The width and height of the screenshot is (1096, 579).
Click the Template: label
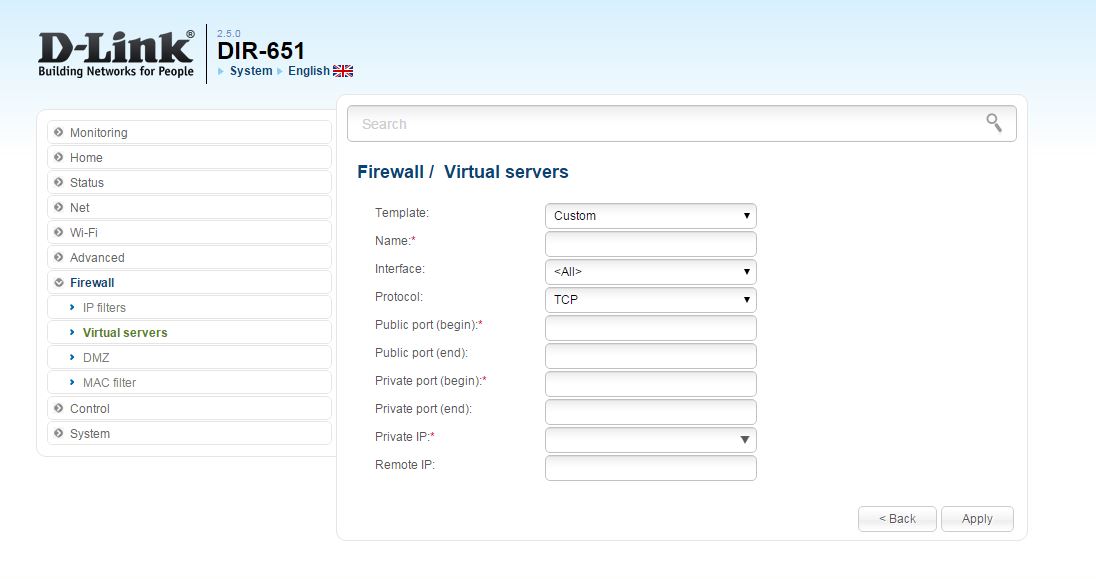click(402, 213)
